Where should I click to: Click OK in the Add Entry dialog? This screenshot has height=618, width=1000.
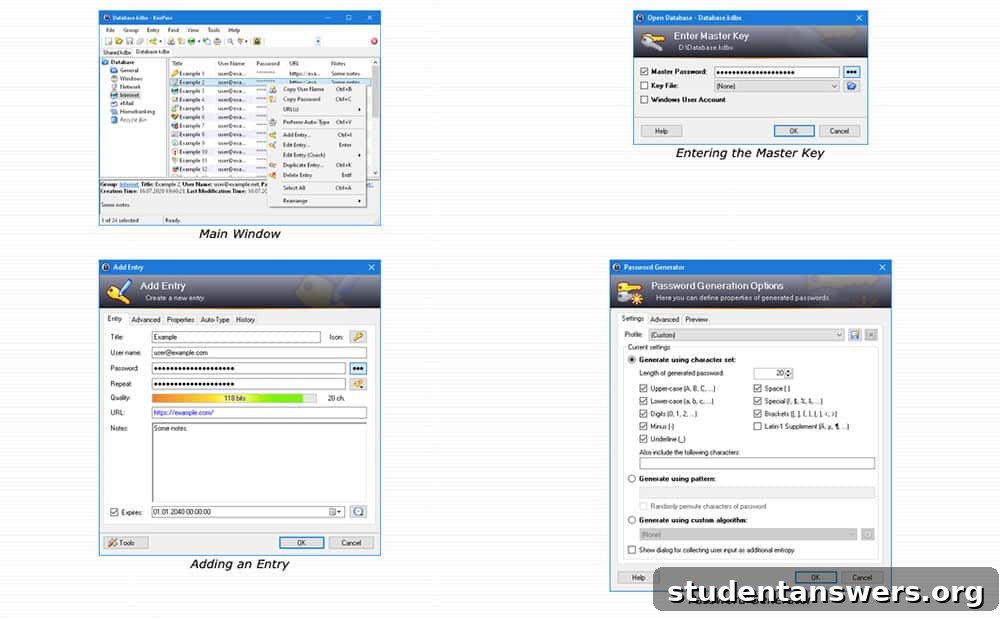point(302,543)
